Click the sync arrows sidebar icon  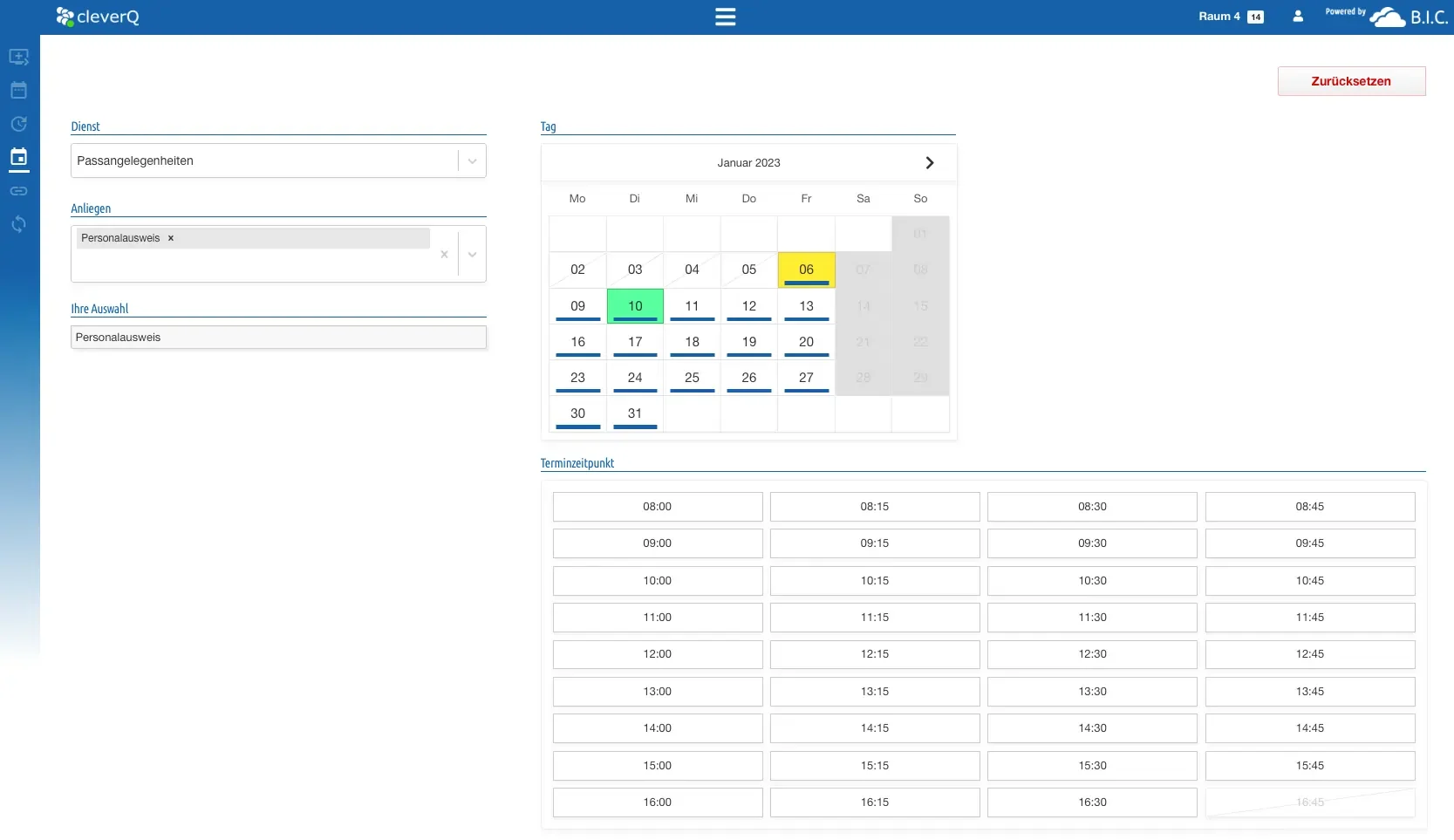(18, 224)
